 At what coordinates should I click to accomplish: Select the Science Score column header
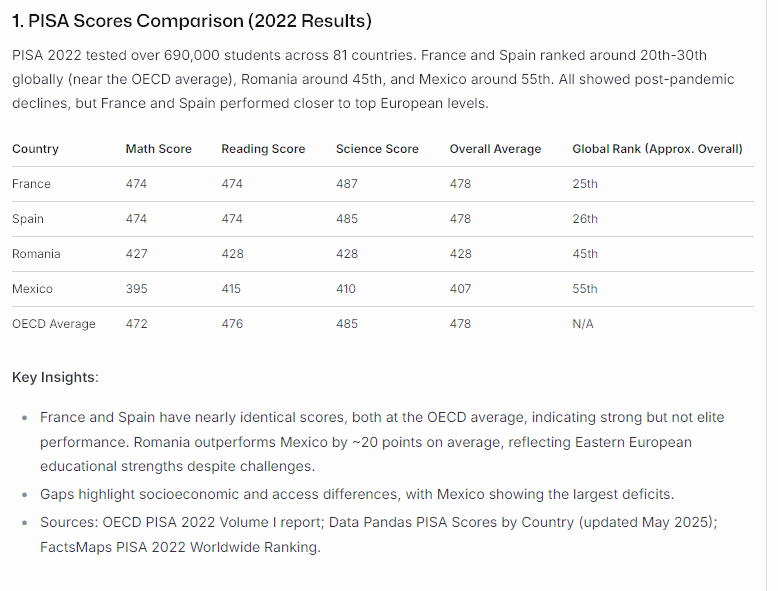click(x=377, y=149)
